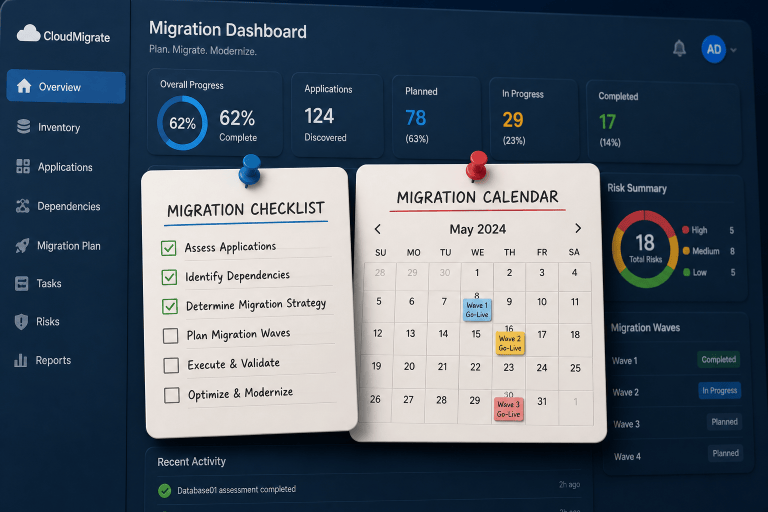Viewport: 768px width, 512px height.
Task: Click the Recent Activity heading
Action: coord(192,462)
